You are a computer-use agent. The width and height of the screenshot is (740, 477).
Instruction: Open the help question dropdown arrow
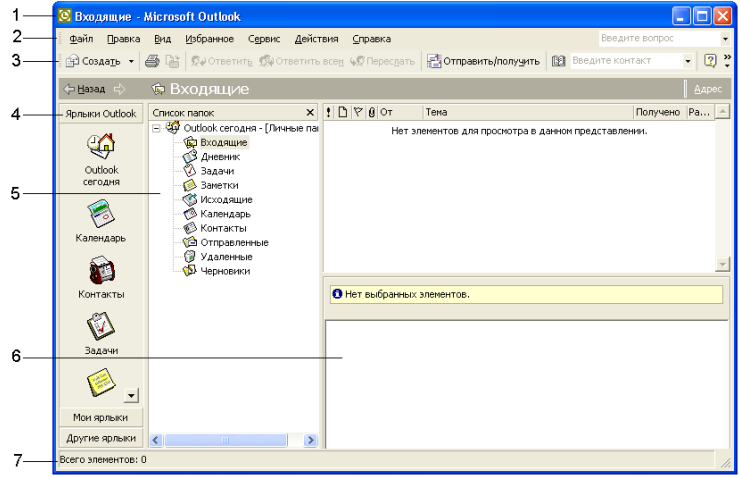tap(725, 39)
